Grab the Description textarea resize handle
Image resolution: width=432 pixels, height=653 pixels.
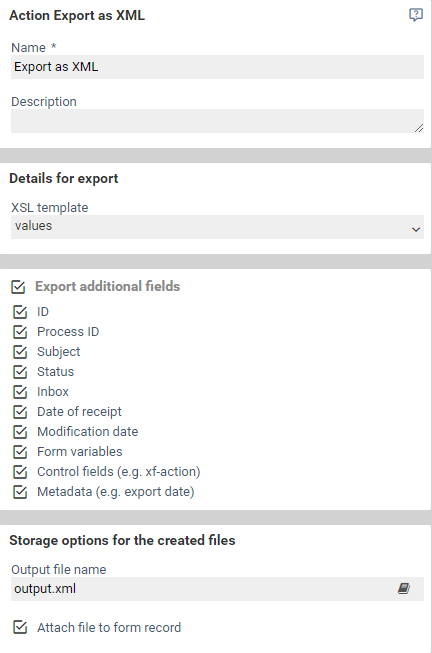pos(419,128)
